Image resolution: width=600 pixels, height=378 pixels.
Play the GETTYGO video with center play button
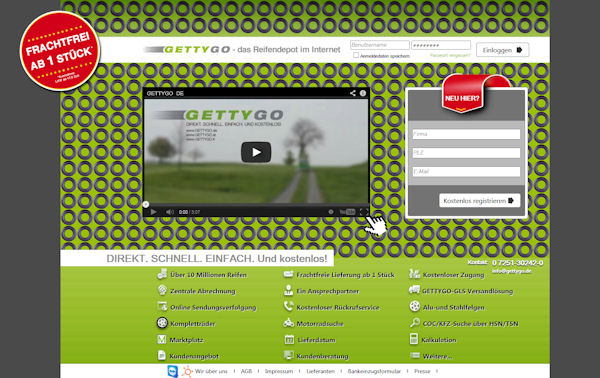(x=256, y=152)
